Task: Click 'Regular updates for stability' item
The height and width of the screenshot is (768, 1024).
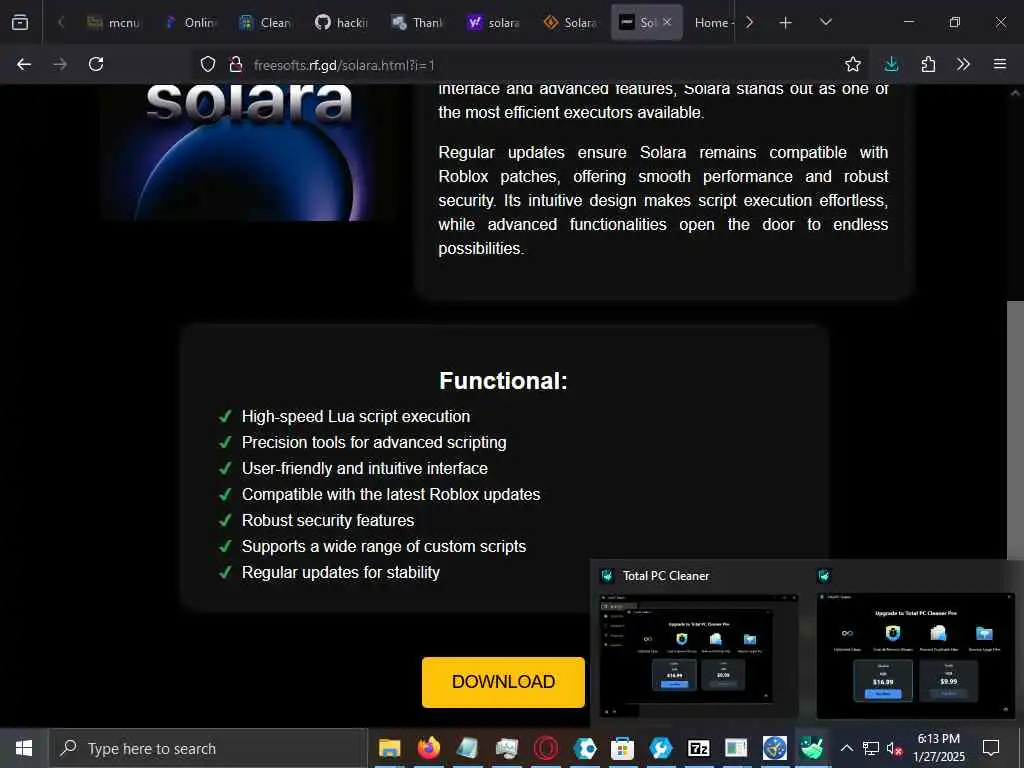Action: point(341,573)
